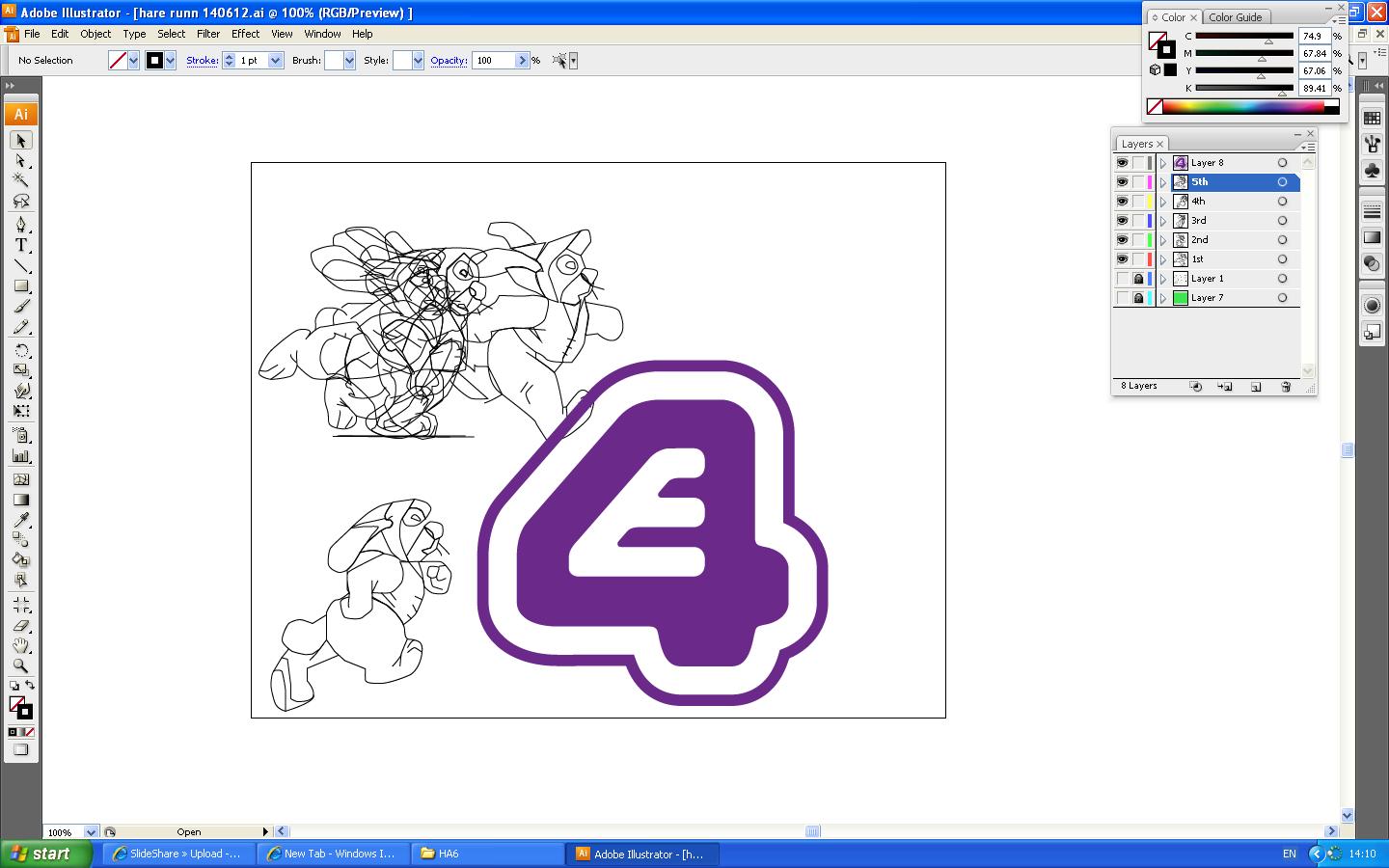Click the color spectrum bar
The height and width of the screenshot is (868, 1389).
(x=1244, y=107)
